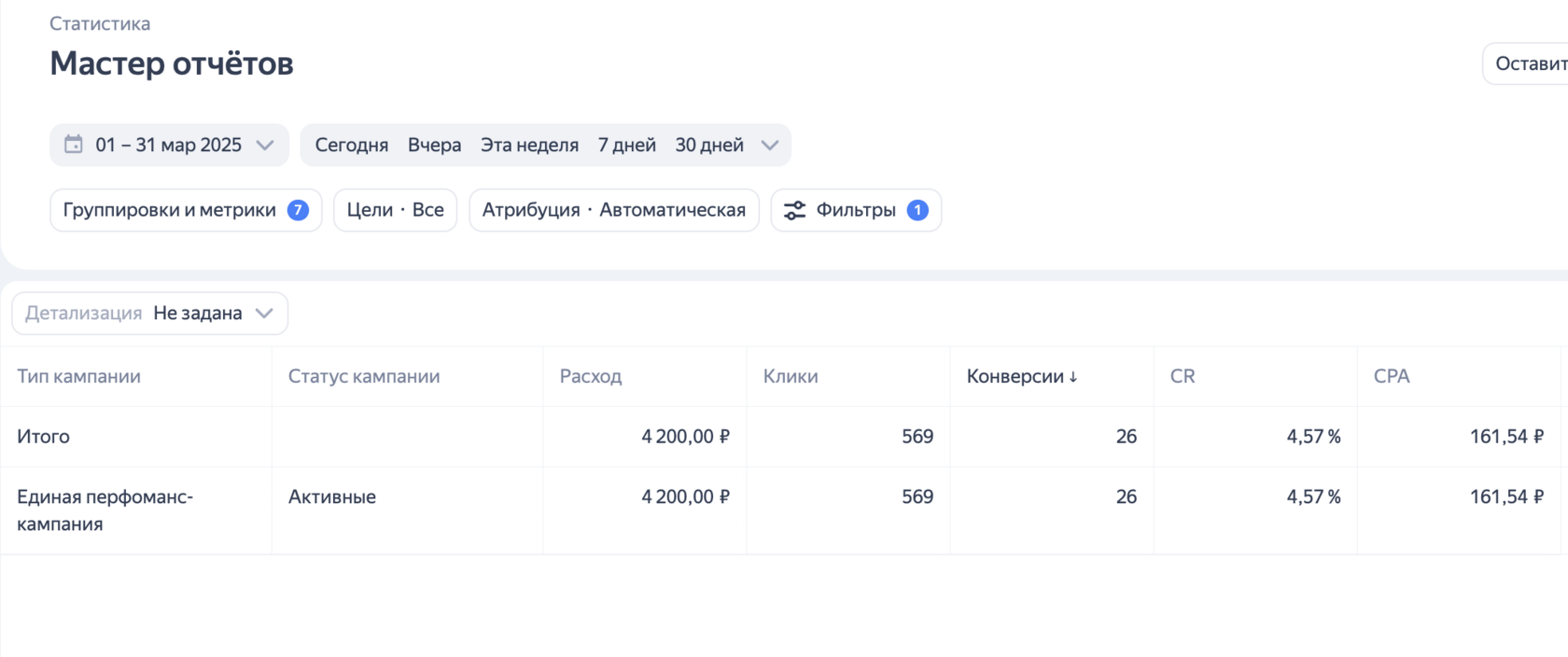Click the Оставить button at top right
1568x657 pixels.
pos(1529,63)
